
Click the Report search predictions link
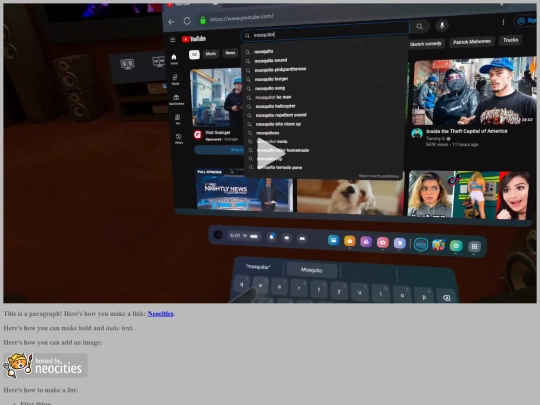(378, 176)
